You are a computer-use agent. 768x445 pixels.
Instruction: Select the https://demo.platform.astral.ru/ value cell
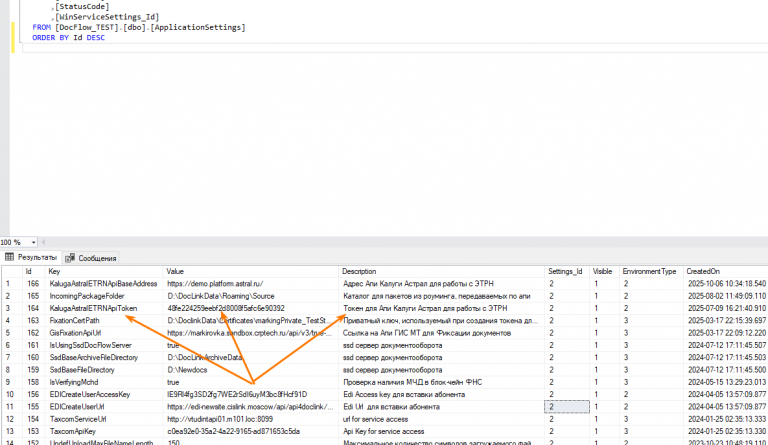pos(250,283)
